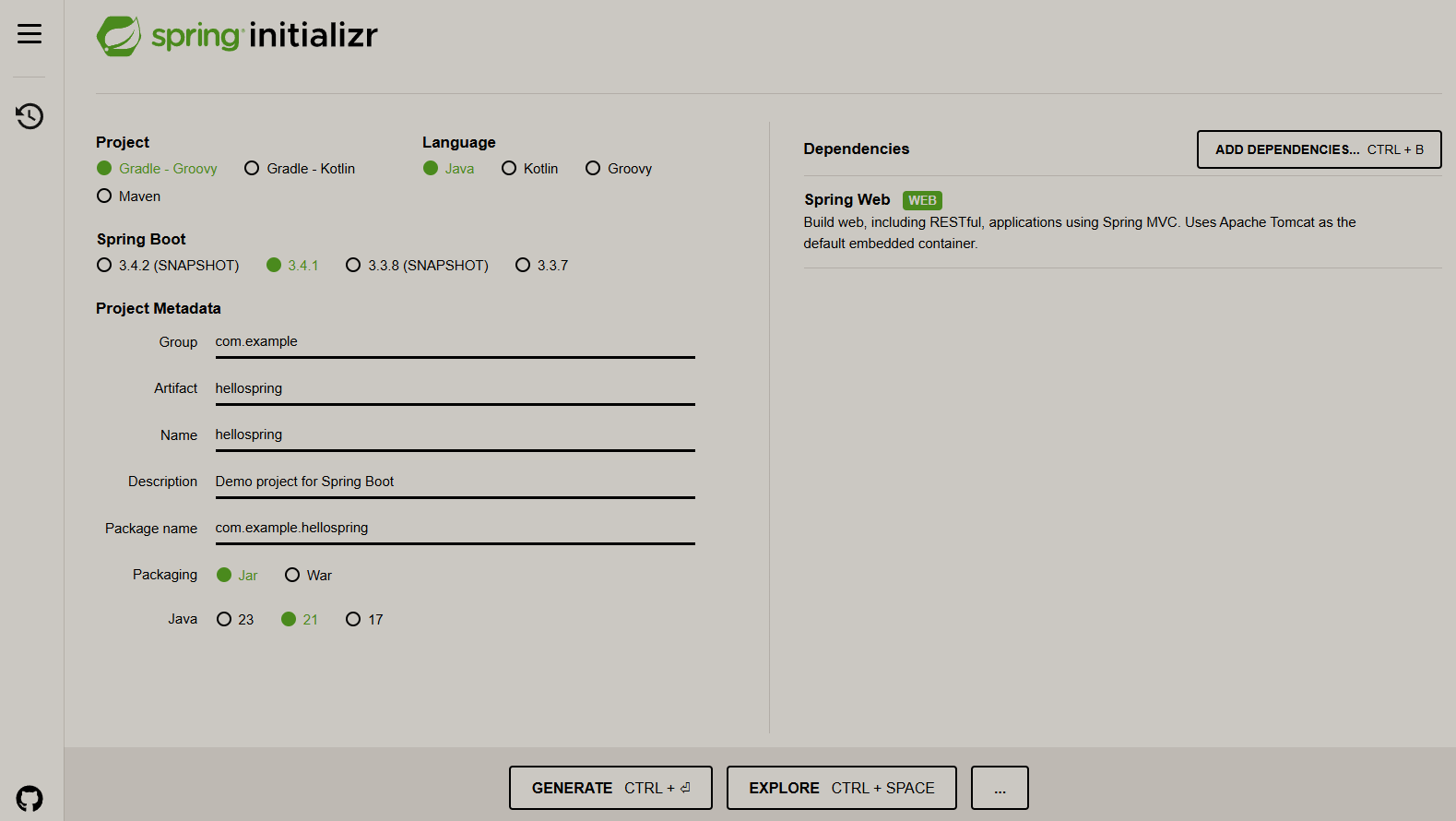Click the Explore button
The width and height of the screenshot is (1456, 821).
[842, 788]
